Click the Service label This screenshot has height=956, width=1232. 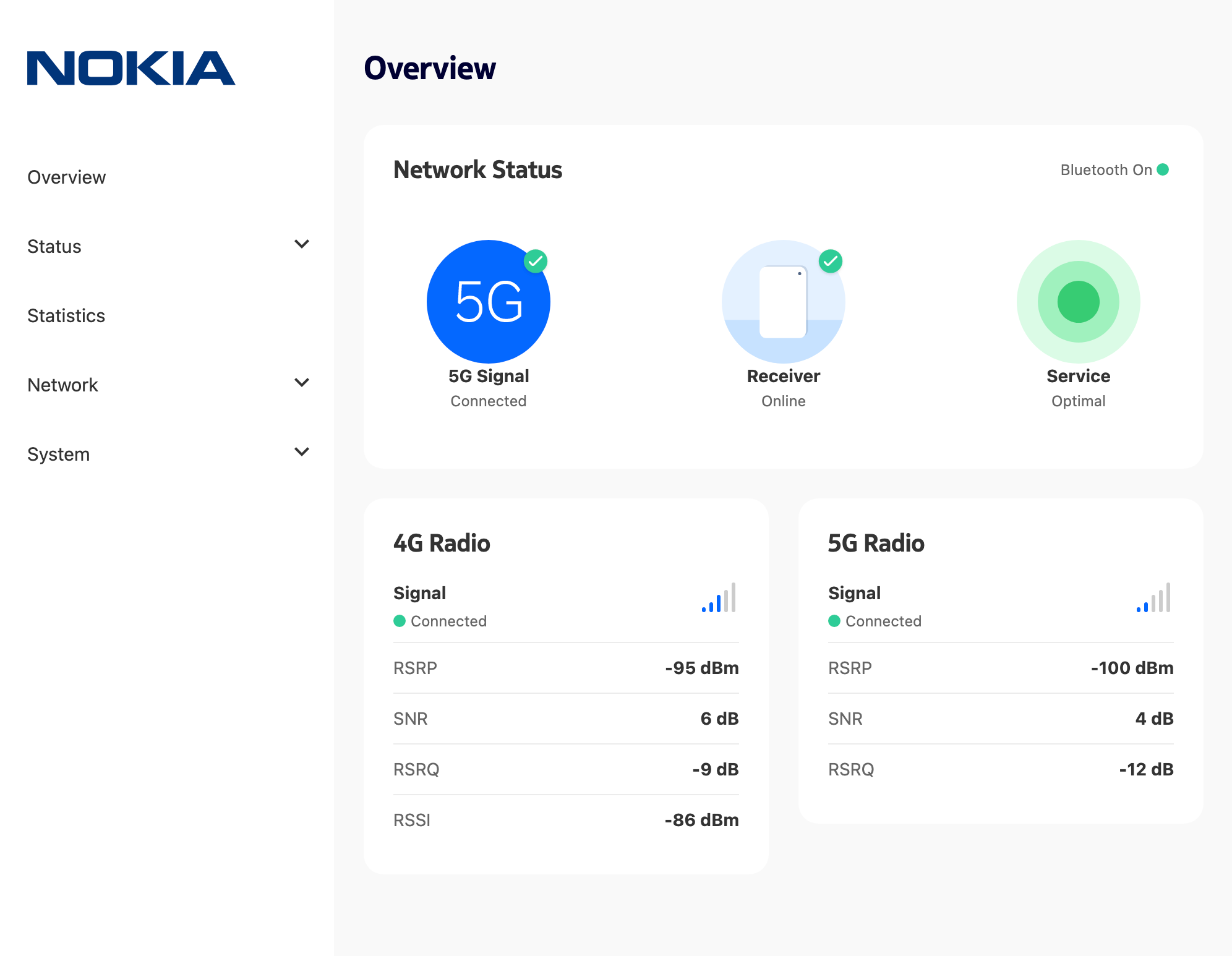(1079, 376)
